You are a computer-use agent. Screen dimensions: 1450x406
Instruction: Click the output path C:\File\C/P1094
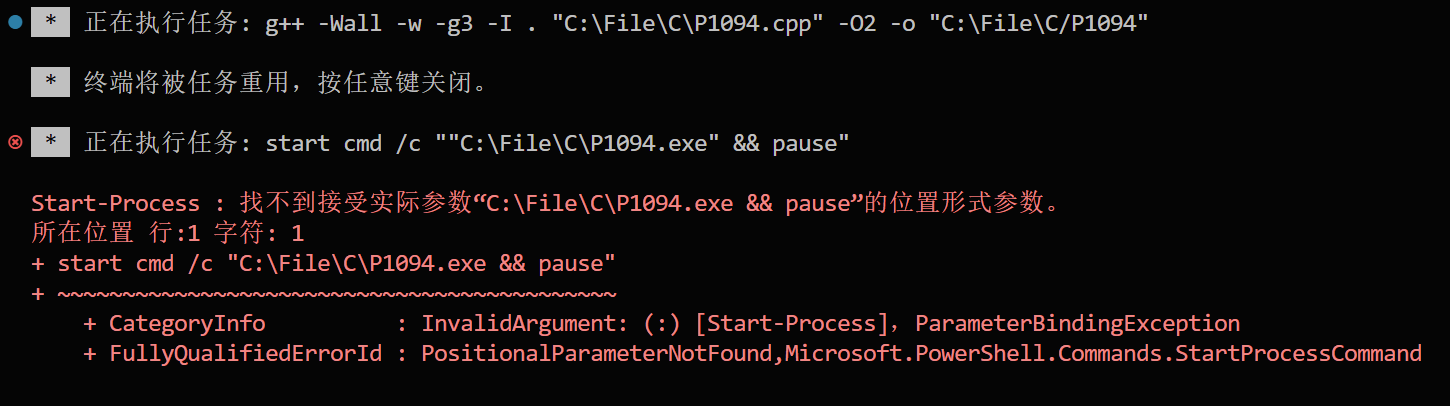1039,23
